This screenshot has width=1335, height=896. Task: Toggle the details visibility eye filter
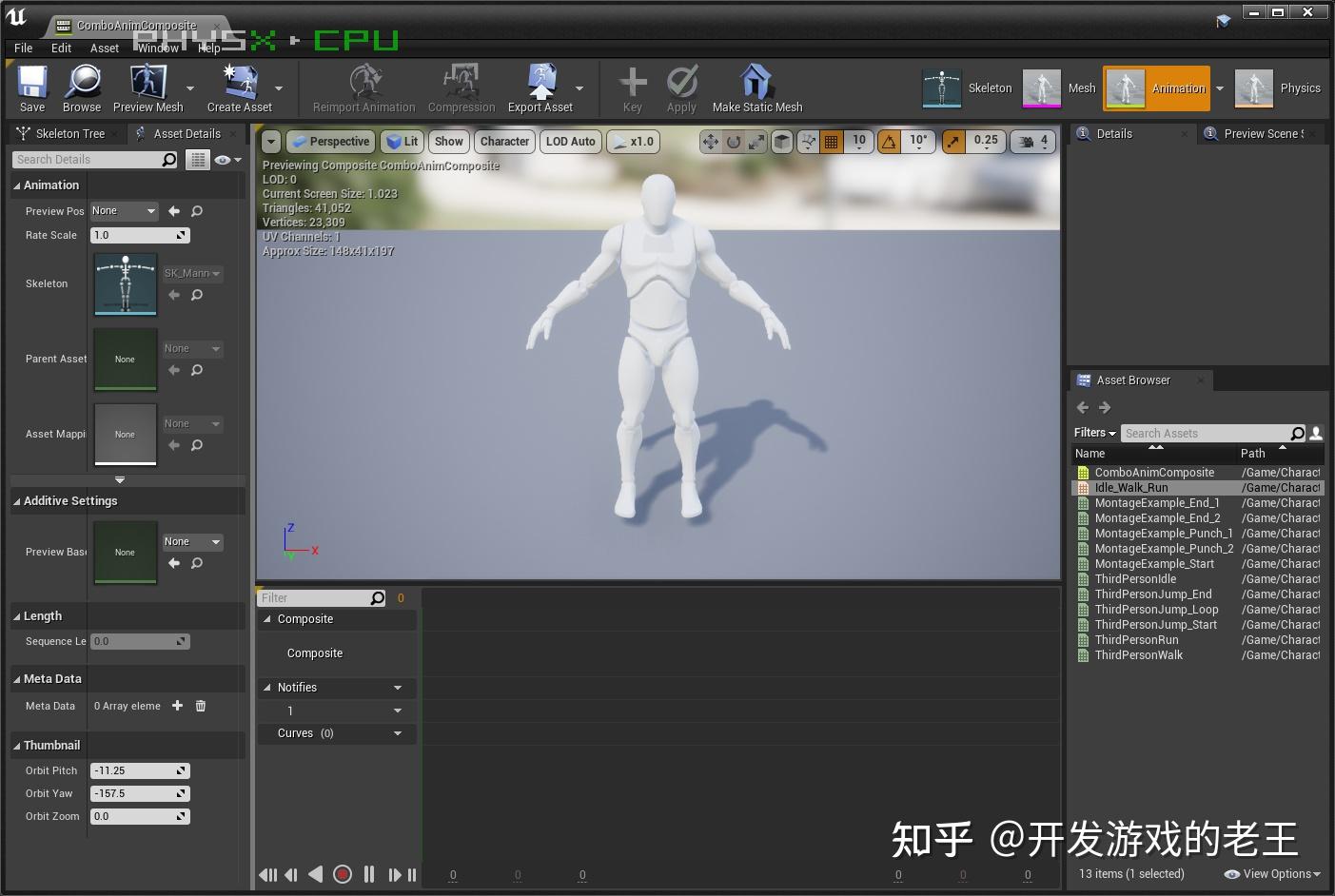point(225,160)
